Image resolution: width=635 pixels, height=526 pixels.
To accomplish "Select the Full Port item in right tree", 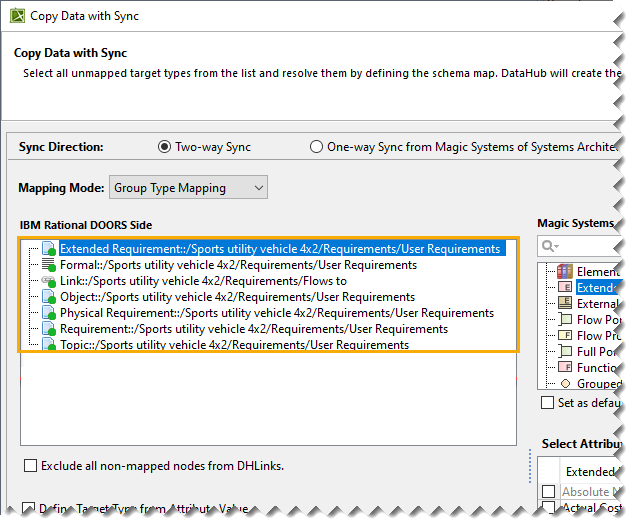I will pos(598,351).
